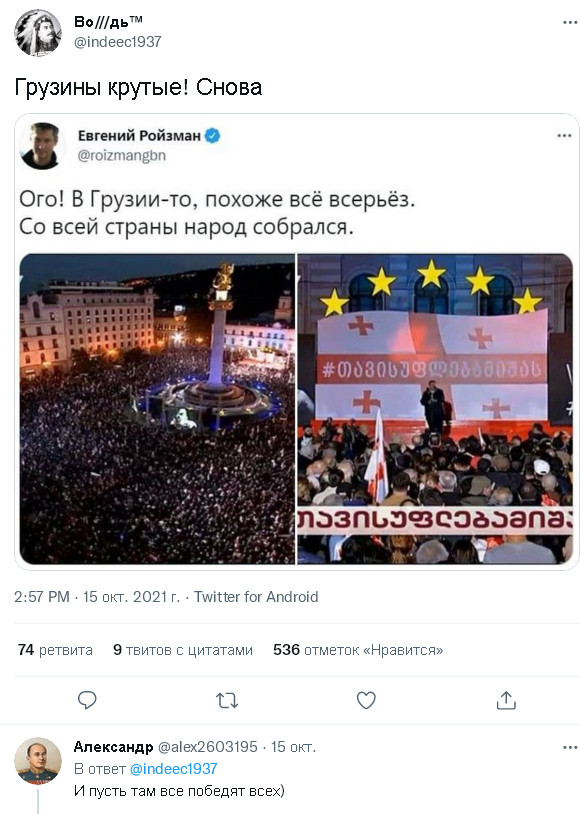Image resolution: width=580 pixels, height=814 pixels.
Task: Open the @indeec1937 handle under author name
Action: pyautogui.click(x=118, y=42)
